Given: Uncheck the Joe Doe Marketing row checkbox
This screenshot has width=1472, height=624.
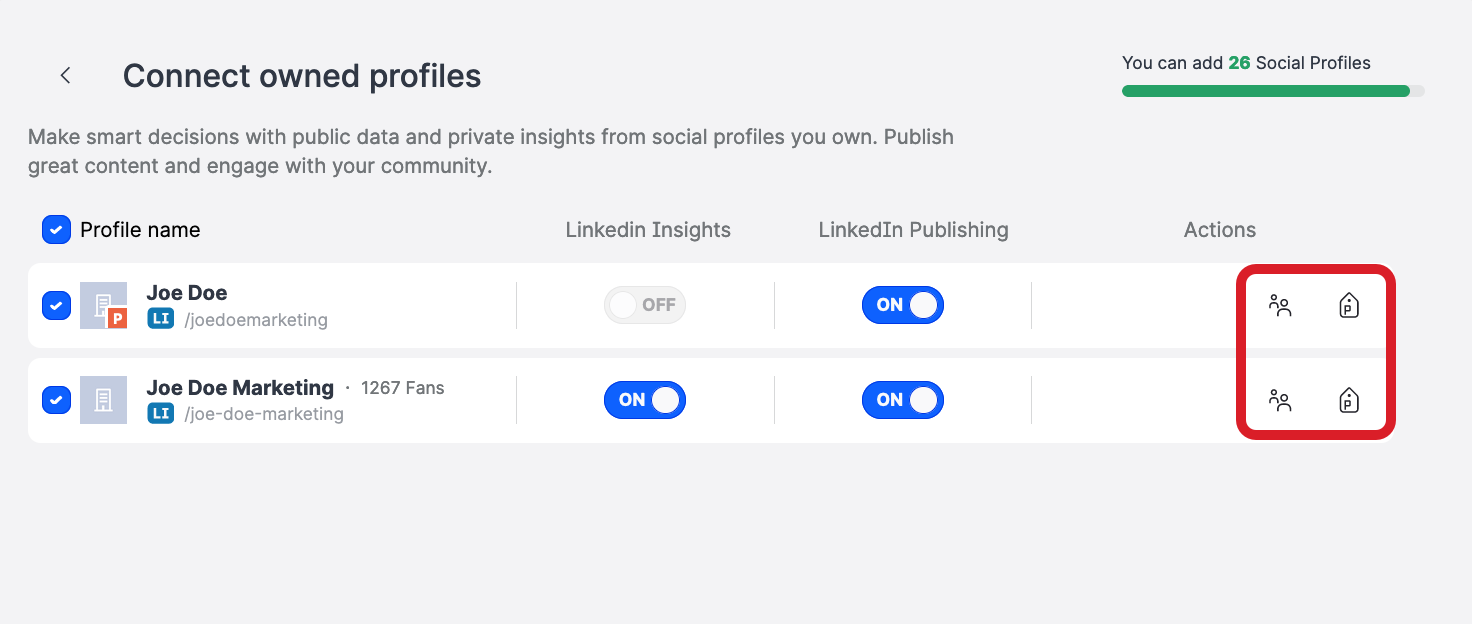Looking at the screenshot, I should tap(56, 400).
